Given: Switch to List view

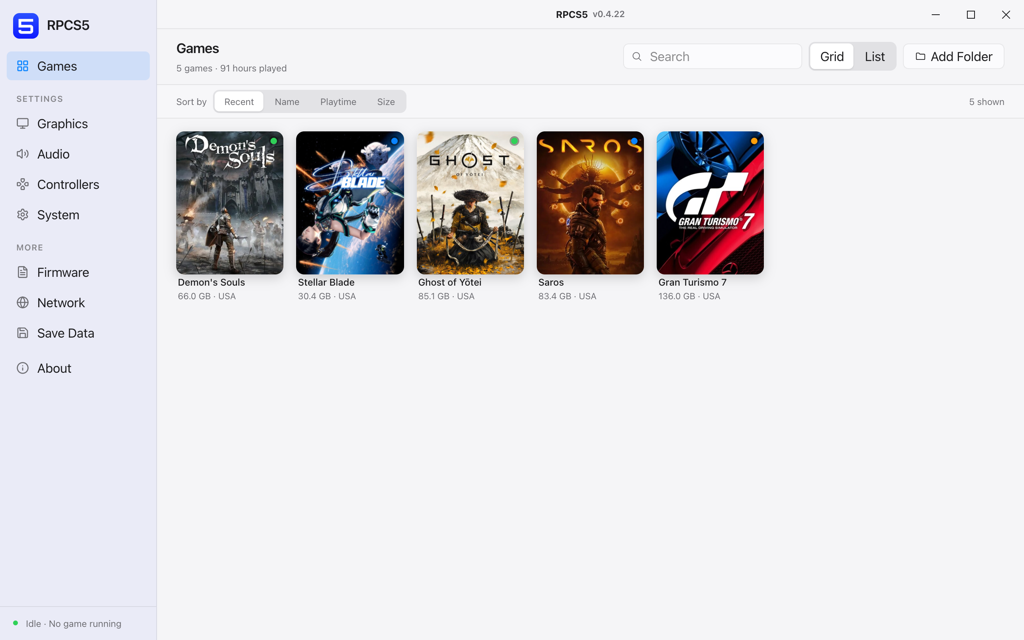Looking at the screenshot, I should point(874,56).
